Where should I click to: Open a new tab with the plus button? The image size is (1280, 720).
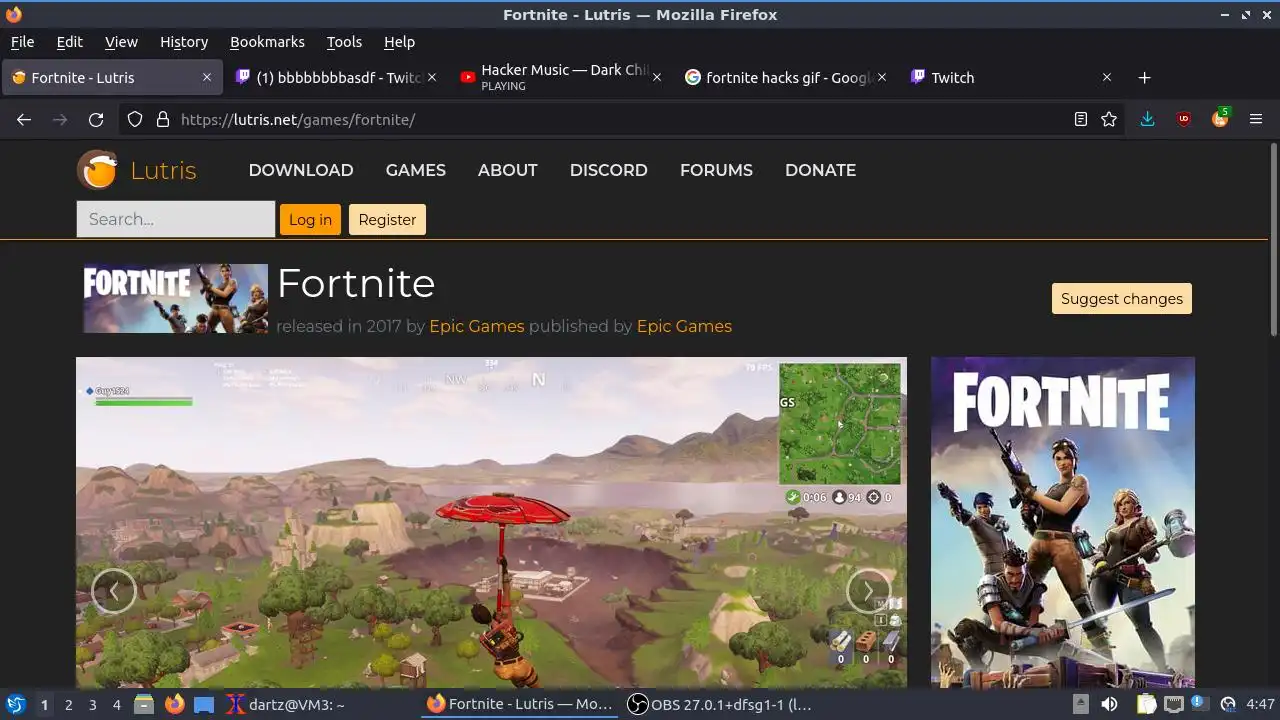1145,77
